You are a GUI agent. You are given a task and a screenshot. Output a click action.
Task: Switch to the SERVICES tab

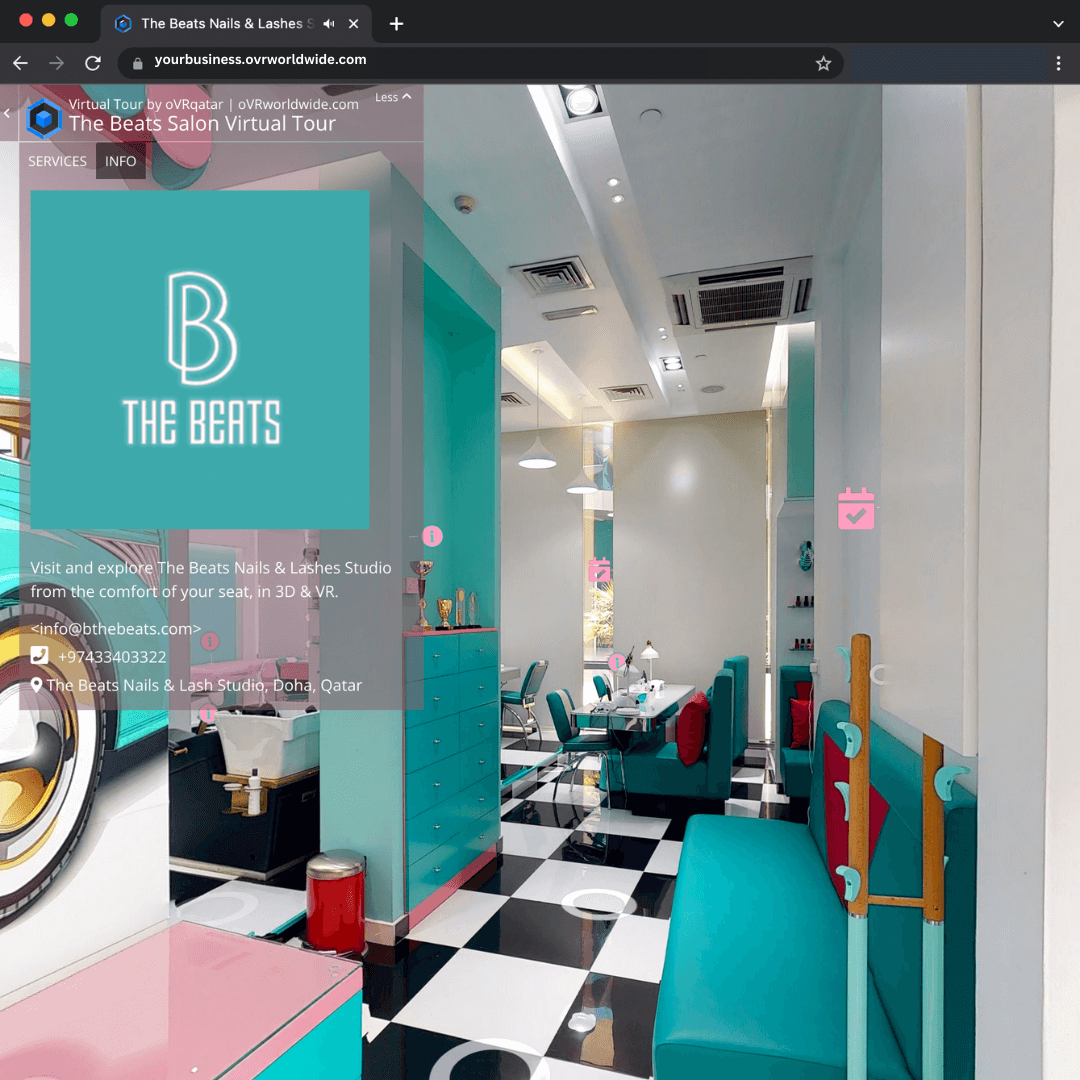57,161
